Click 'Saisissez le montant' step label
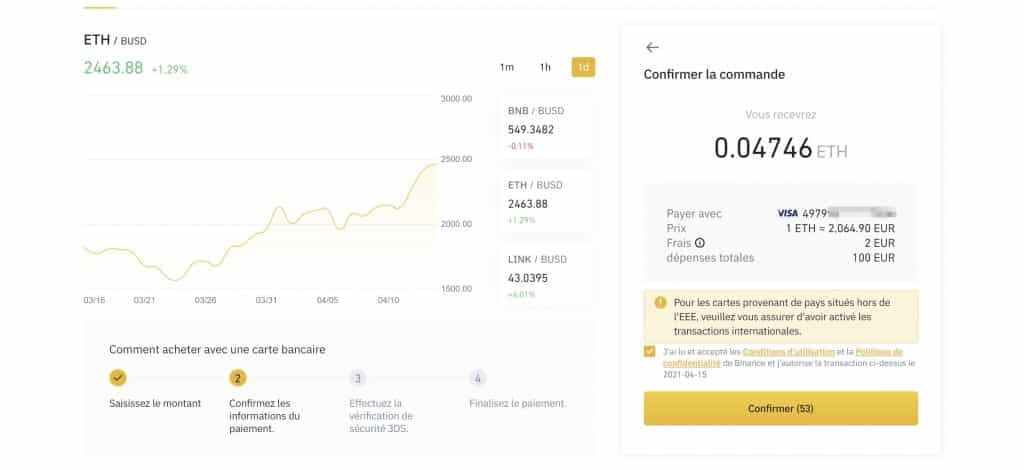This screenshot has width=1024, height=470. click(x=155, y=403)
